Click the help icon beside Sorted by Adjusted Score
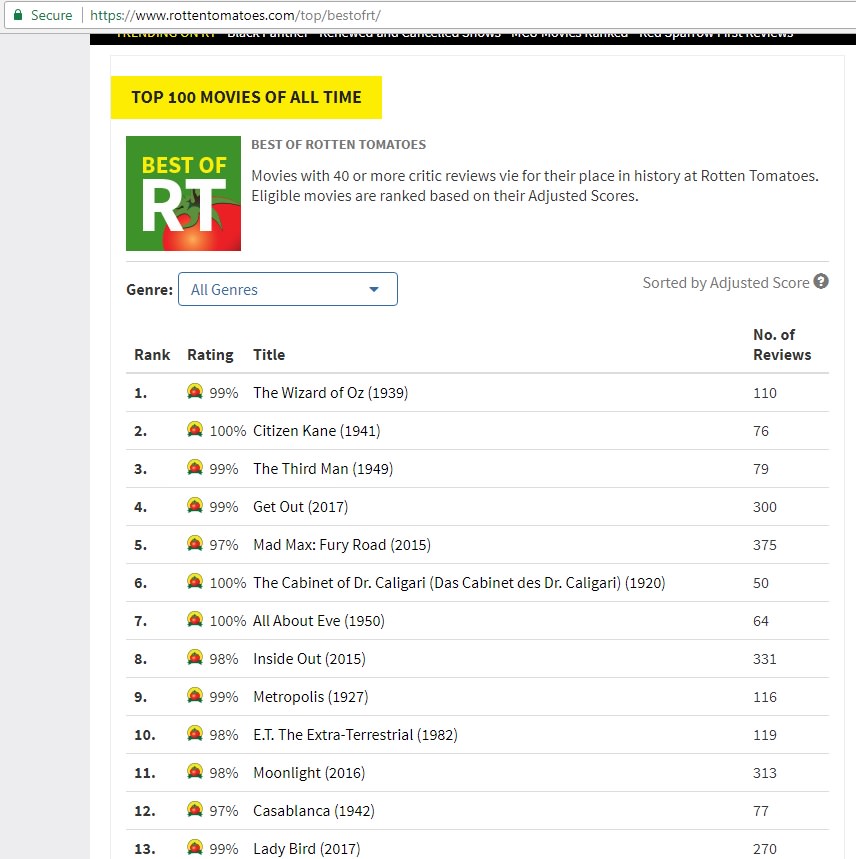856x859 pixels. 820,282
